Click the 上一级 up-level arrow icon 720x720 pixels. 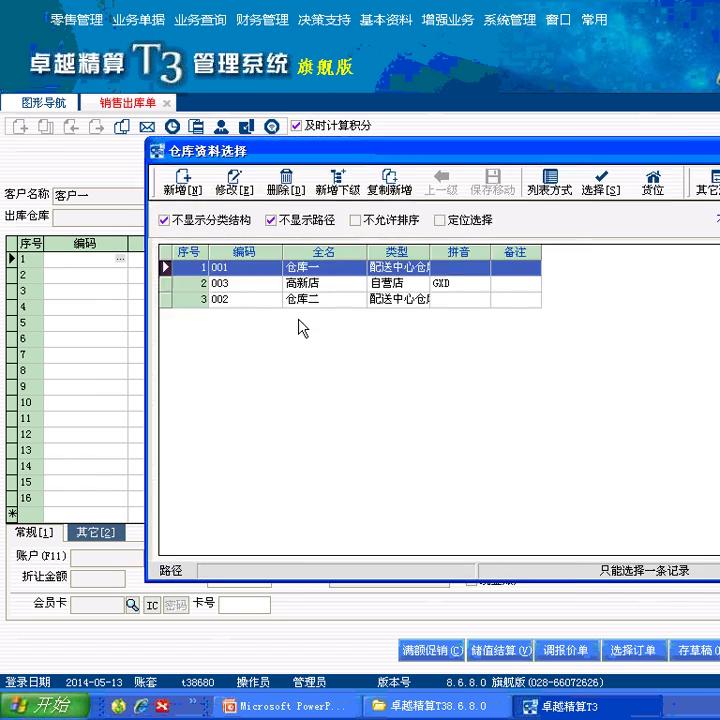441,176
